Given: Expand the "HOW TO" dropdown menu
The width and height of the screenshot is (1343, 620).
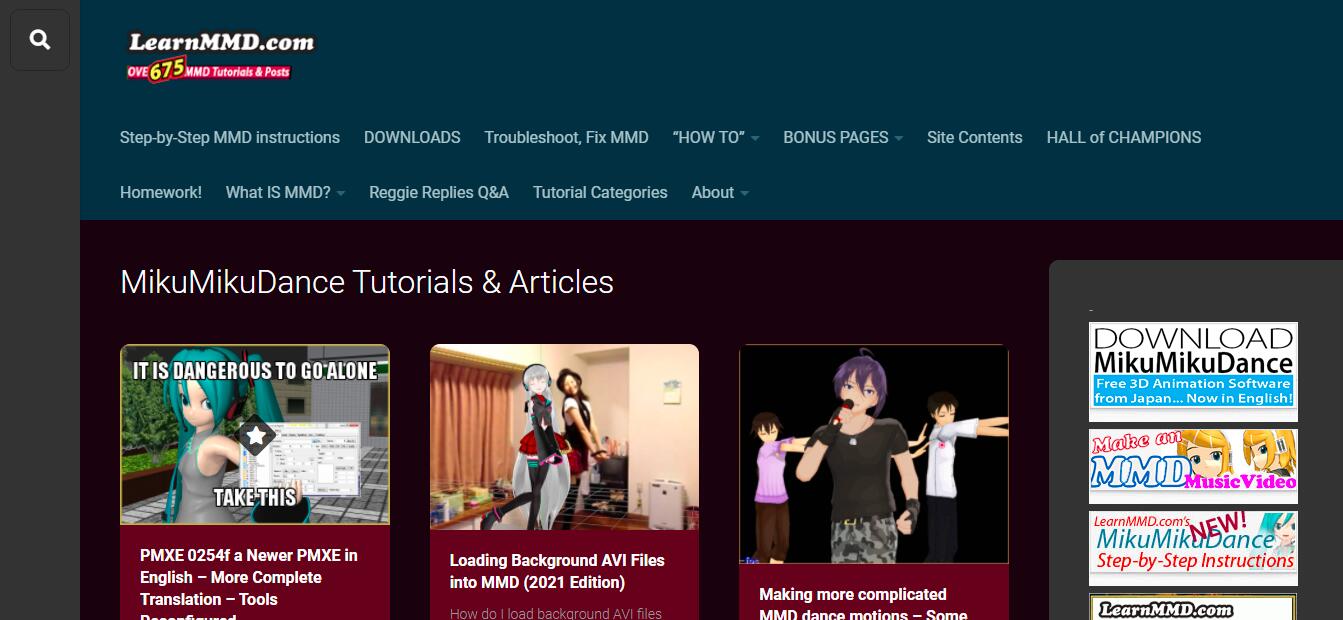Looking at the screenshot, I should pos(716,137).
